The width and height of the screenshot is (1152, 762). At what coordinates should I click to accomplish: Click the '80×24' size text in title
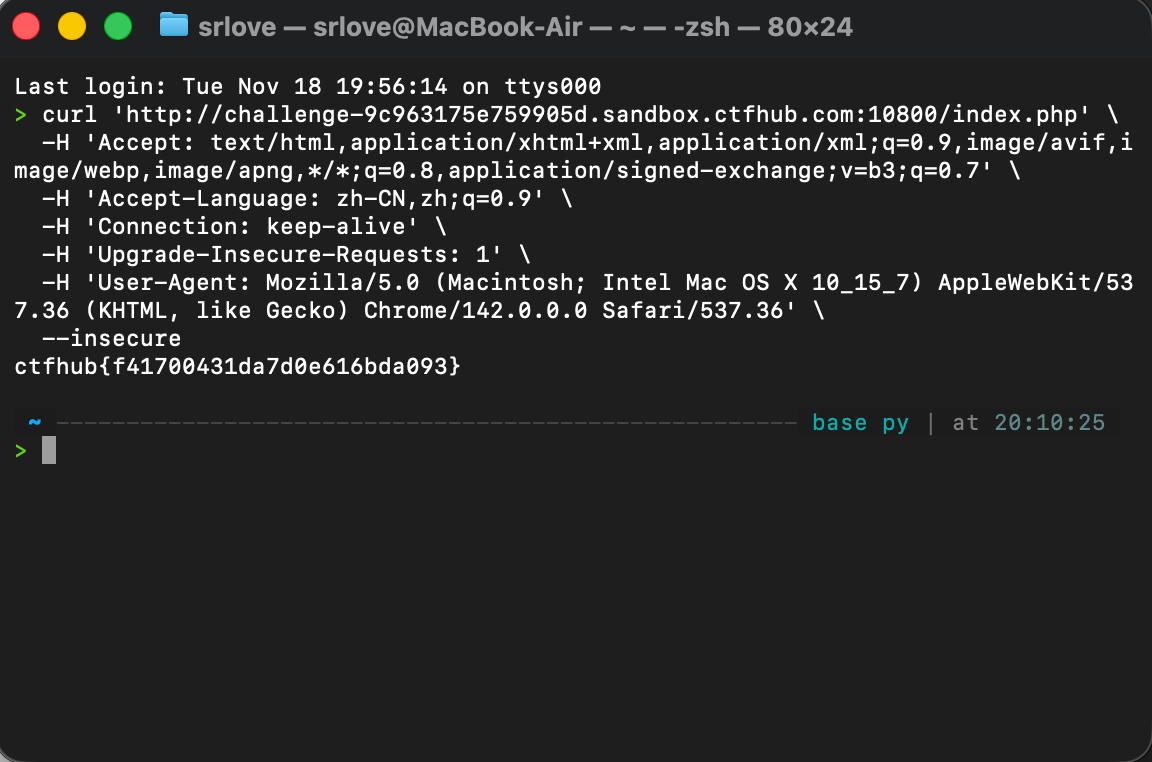tap(810, 27)
